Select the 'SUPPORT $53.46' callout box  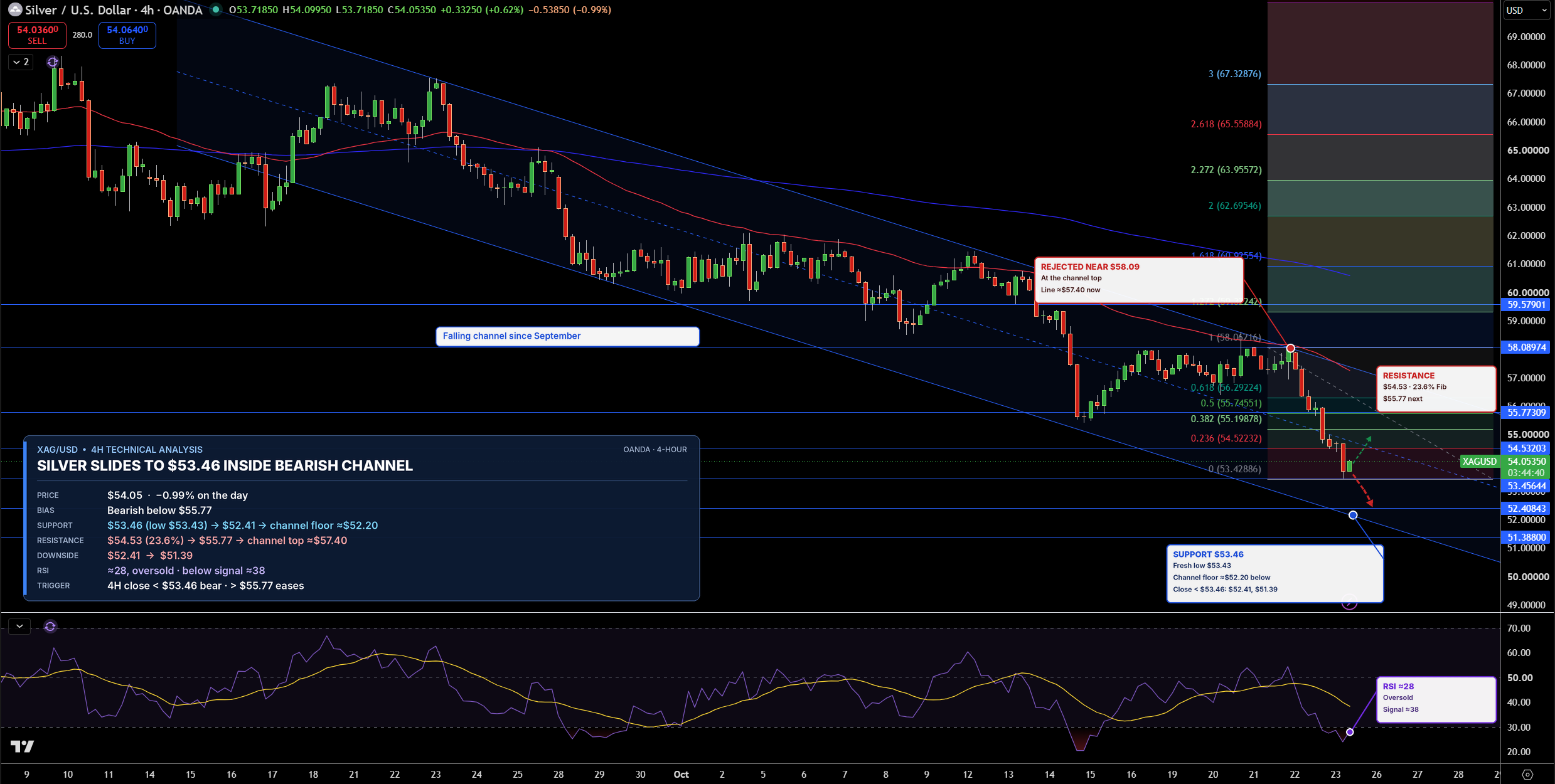click(1274, 573)
